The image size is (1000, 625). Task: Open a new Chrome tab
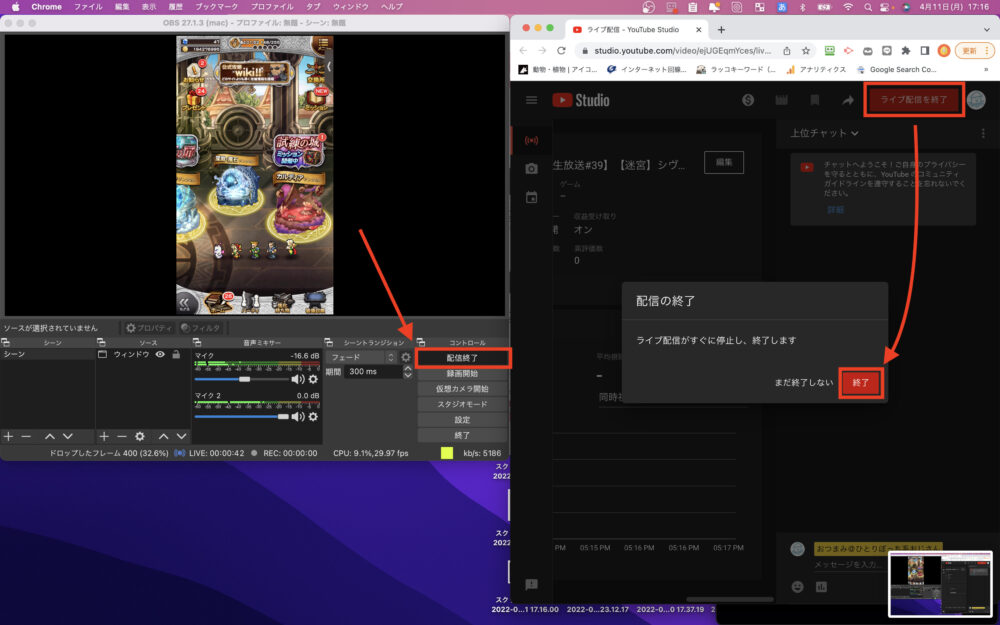(721, 29)
